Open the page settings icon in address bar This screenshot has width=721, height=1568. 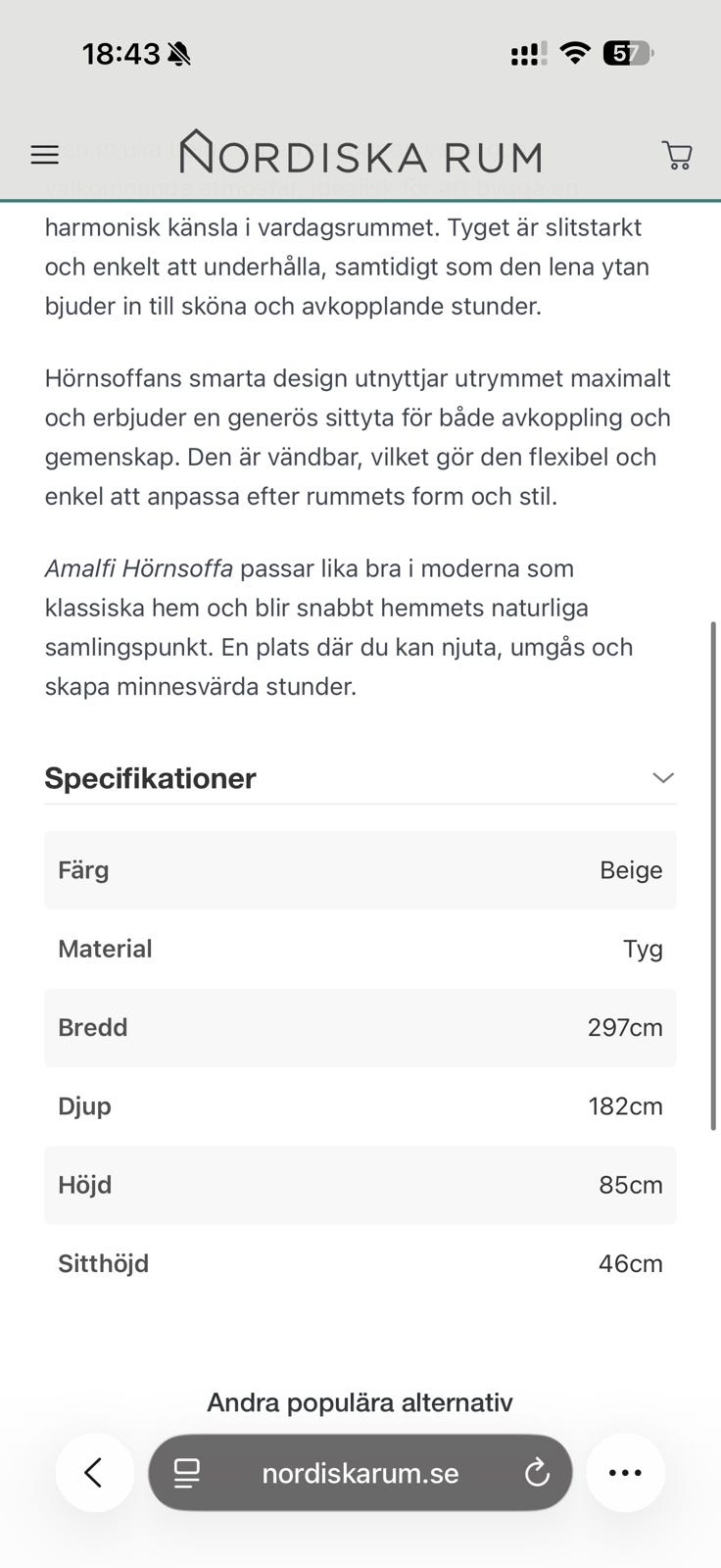pyautogui.click(x=186, y=1473)
